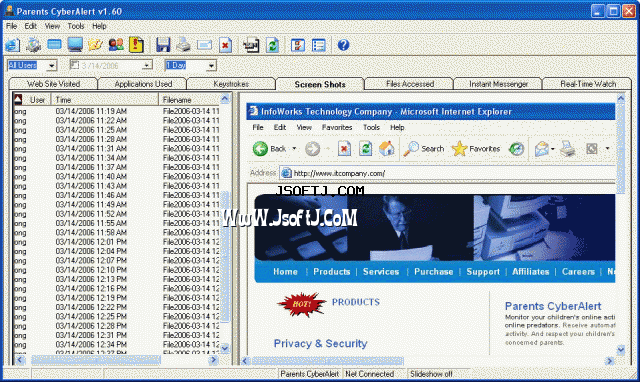The height and width of the screenshot is (382, 640).
Task: Click the envelope email toolbar icon
Action: pyautogui.click(x=204, y=44)
